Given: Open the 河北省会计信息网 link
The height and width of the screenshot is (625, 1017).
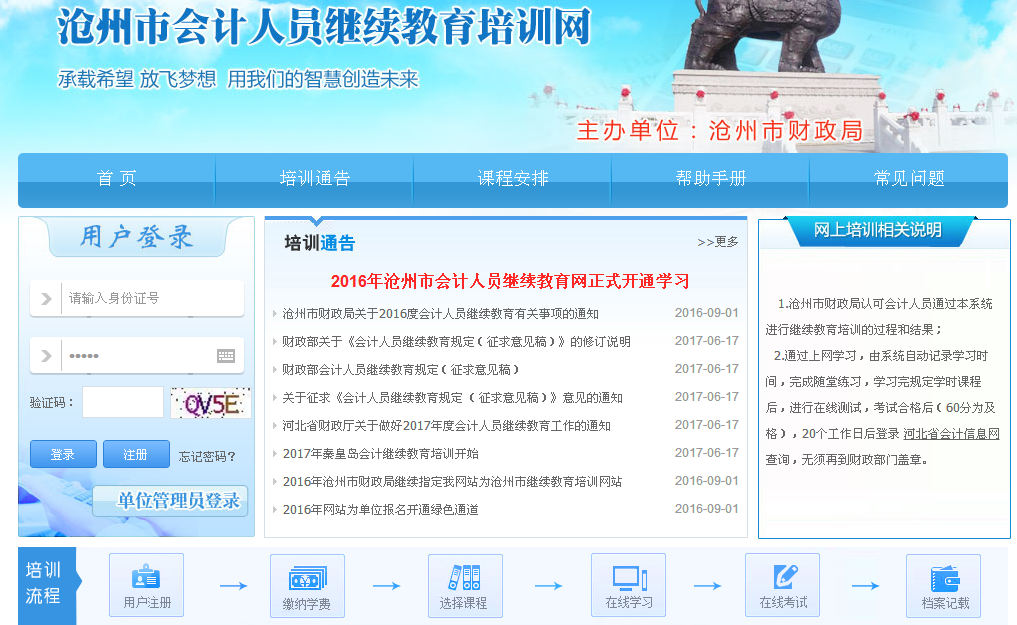Looking at the screenshot, I should (x=951, y=434).
